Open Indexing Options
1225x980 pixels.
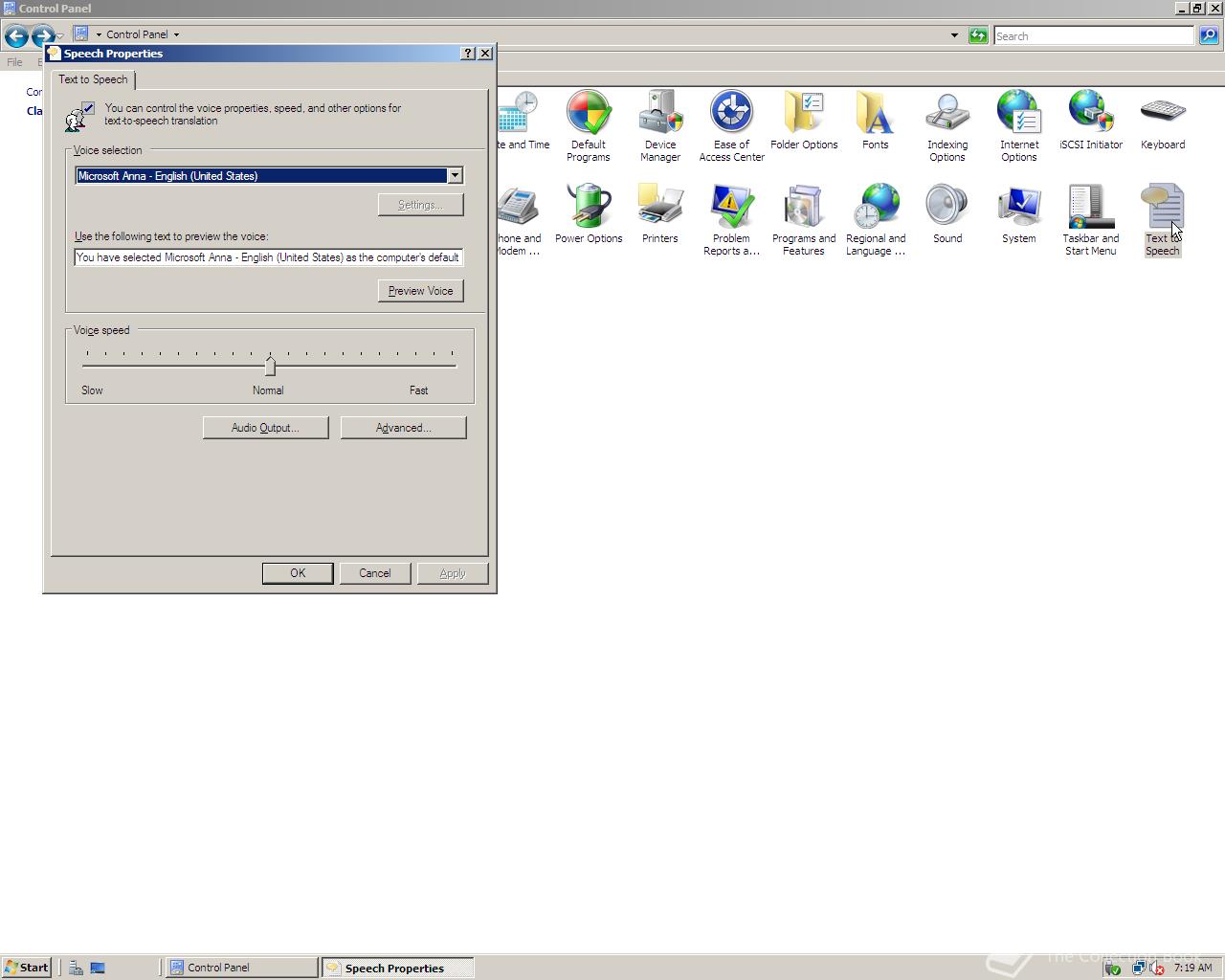pos(947,125)
